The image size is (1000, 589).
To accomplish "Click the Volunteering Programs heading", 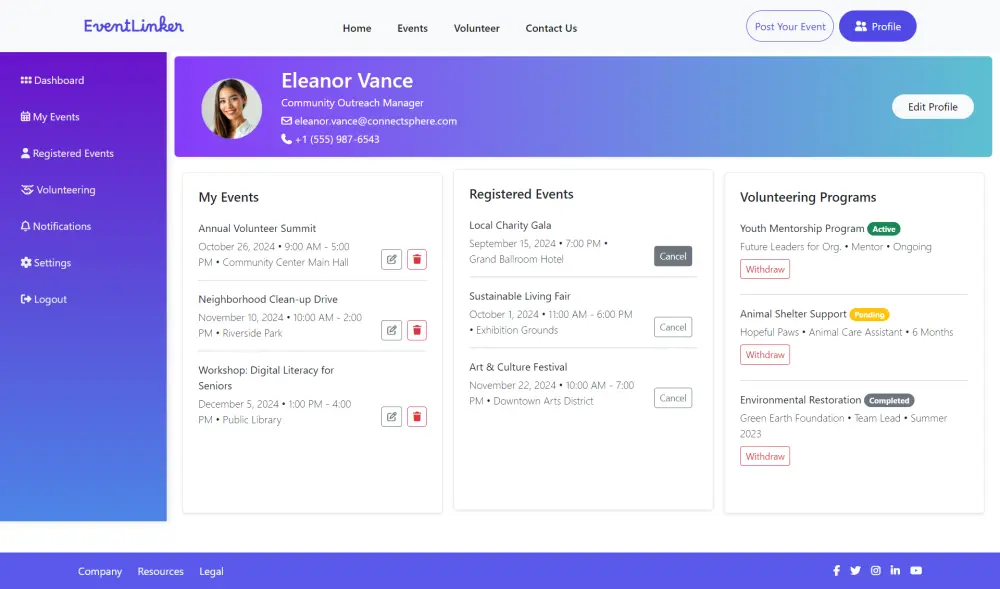I will [x=808, y=197].
